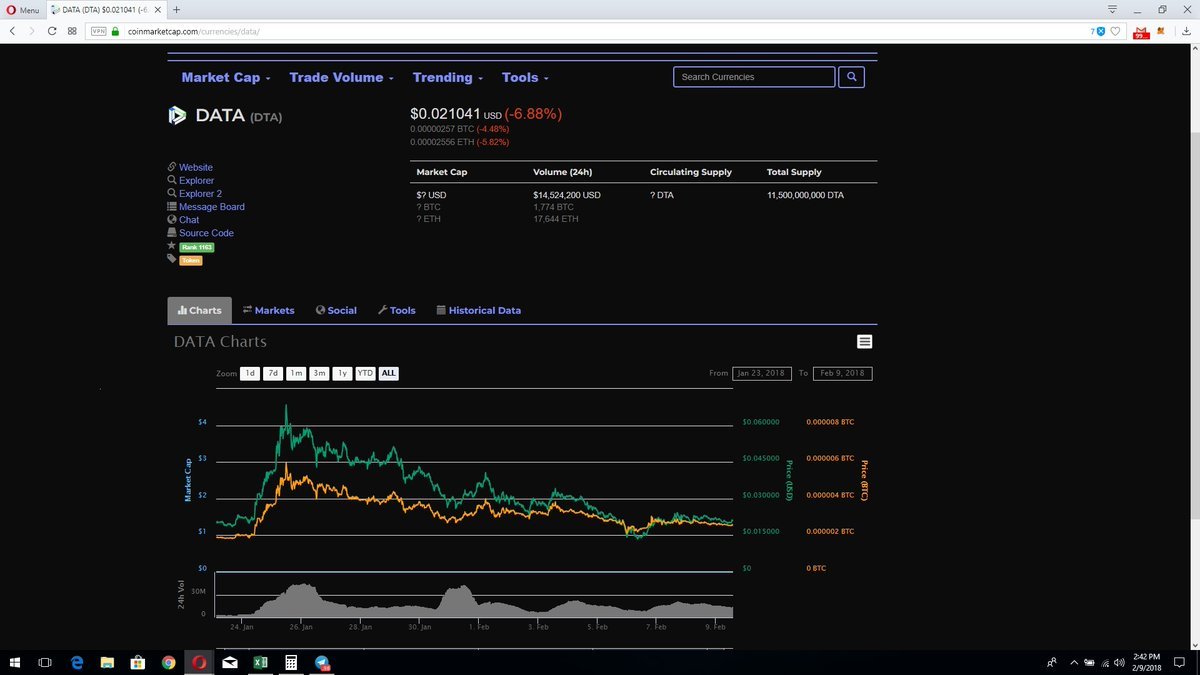Open the Mail app from taskbar
The height and width of the screenshot is (675, 1200).
230,662
